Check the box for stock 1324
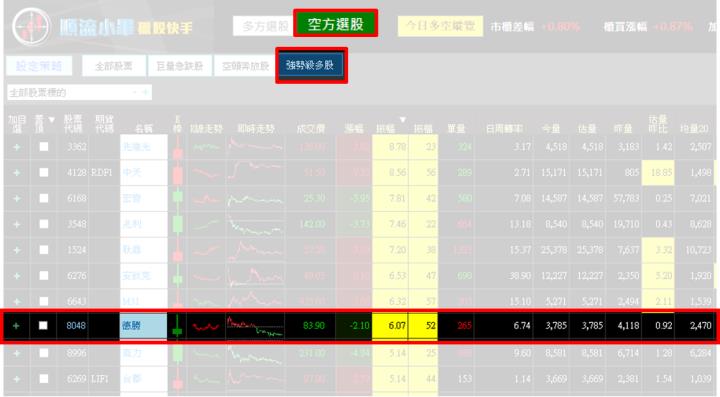This screenshot has width=720, height=397. pos(44,249)
